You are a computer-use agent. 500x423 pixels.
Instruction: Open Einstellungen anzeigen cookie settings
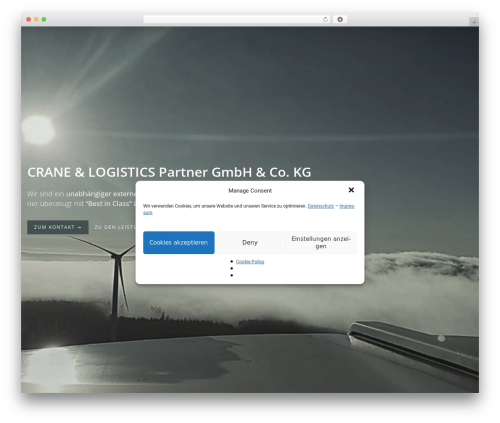[321, 242]
